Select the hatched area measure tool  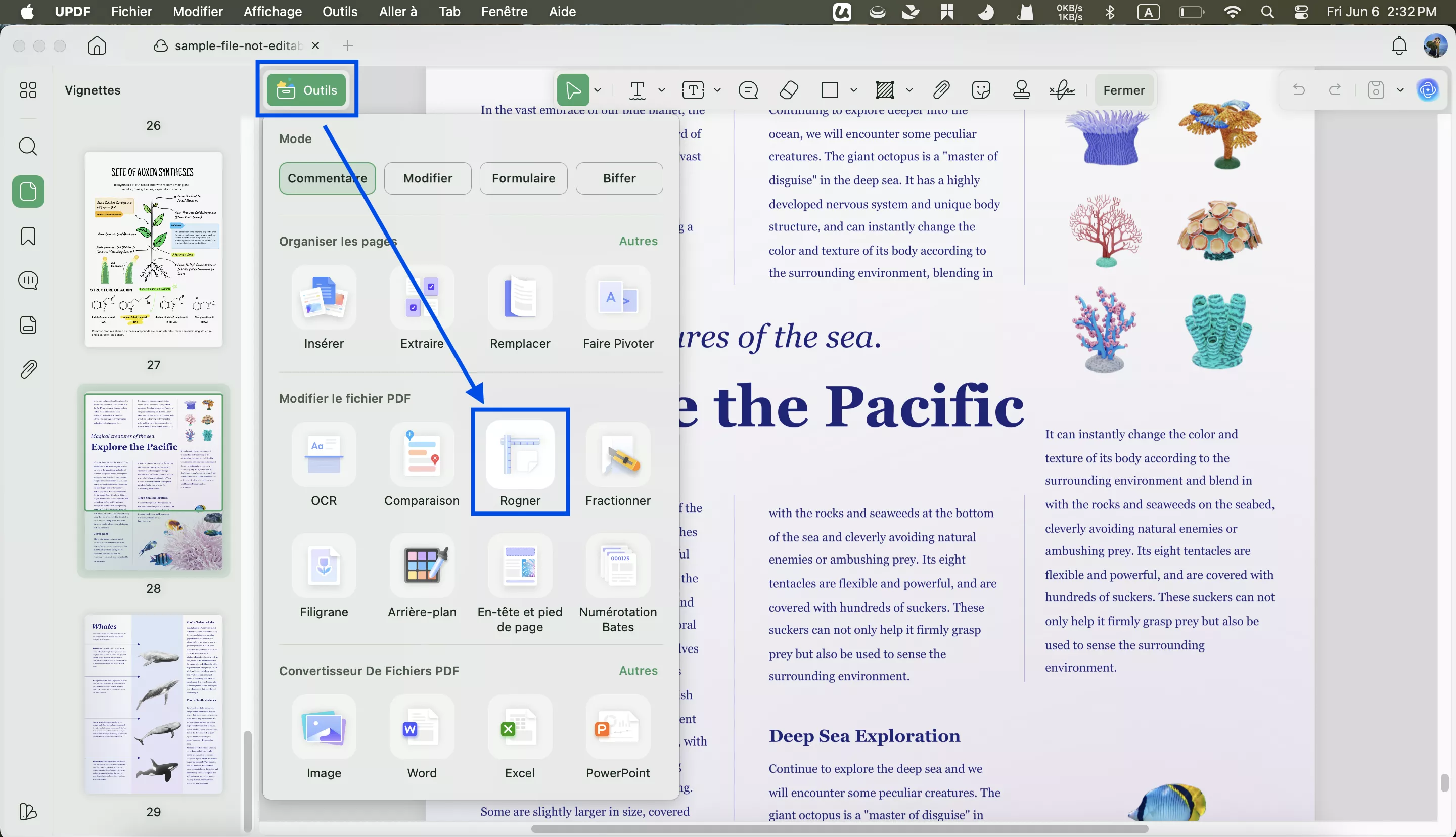(885, 90)
